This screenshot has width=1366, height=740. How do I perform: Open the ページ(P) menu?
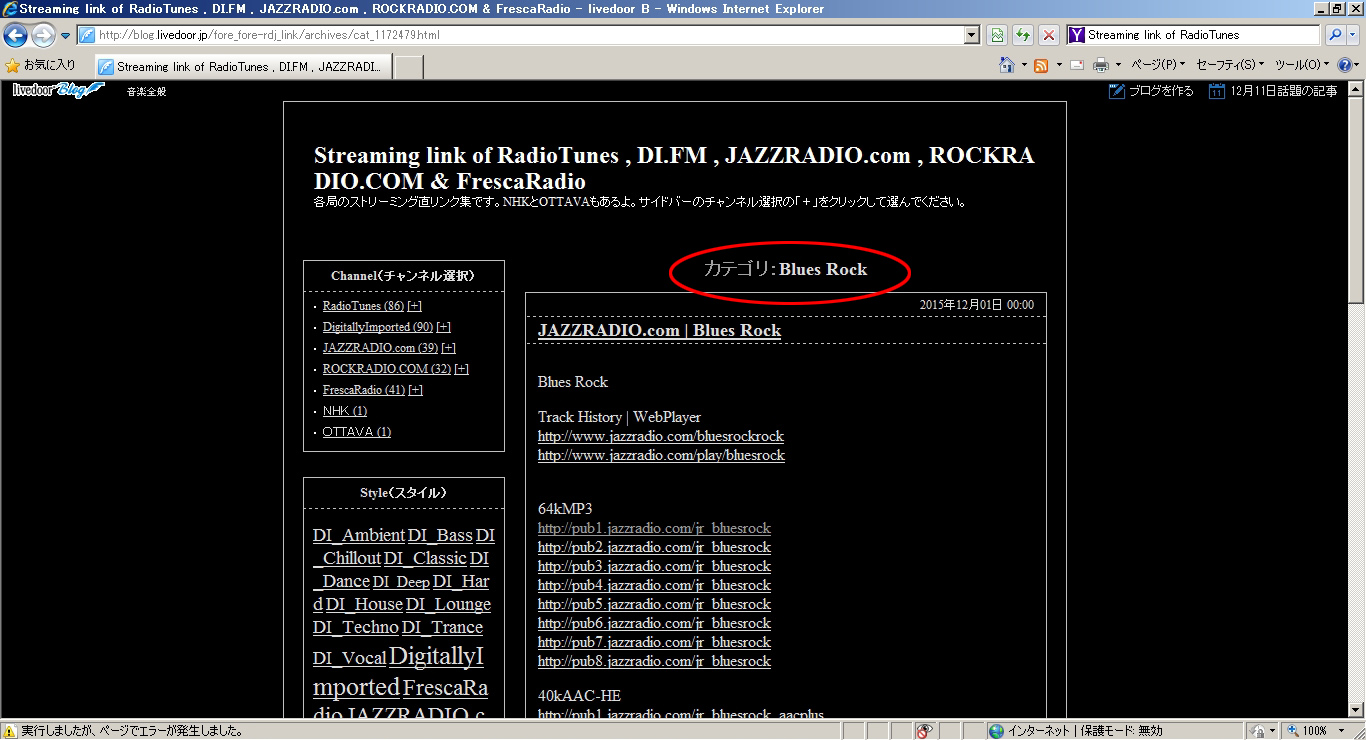[1158, 65]
